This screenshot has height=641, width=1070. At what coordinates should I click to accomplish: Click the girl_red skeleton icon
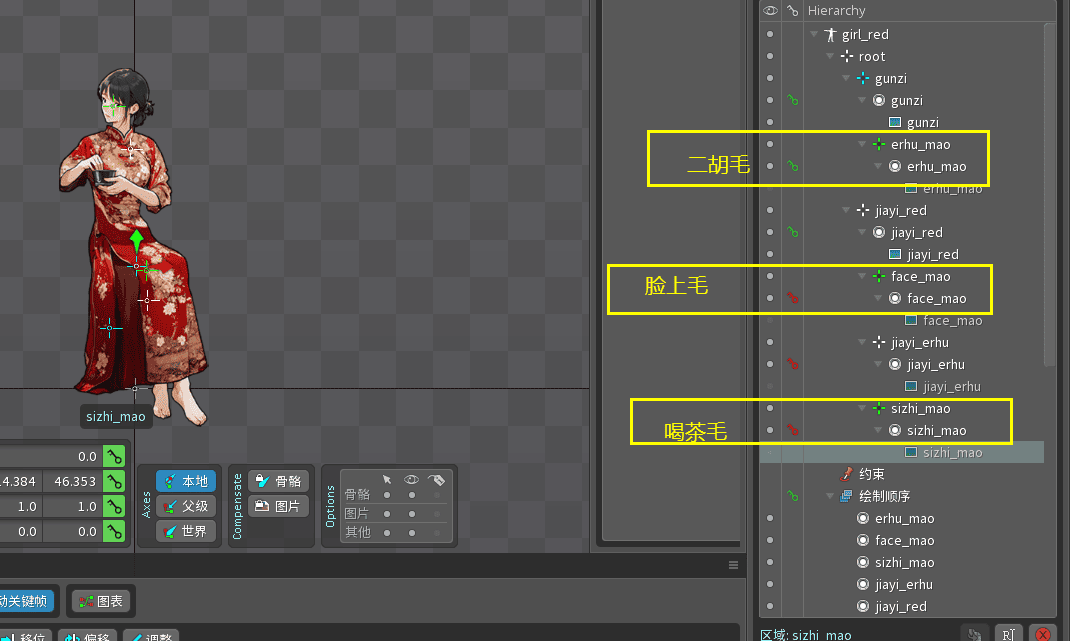click(x=830, y=34)
